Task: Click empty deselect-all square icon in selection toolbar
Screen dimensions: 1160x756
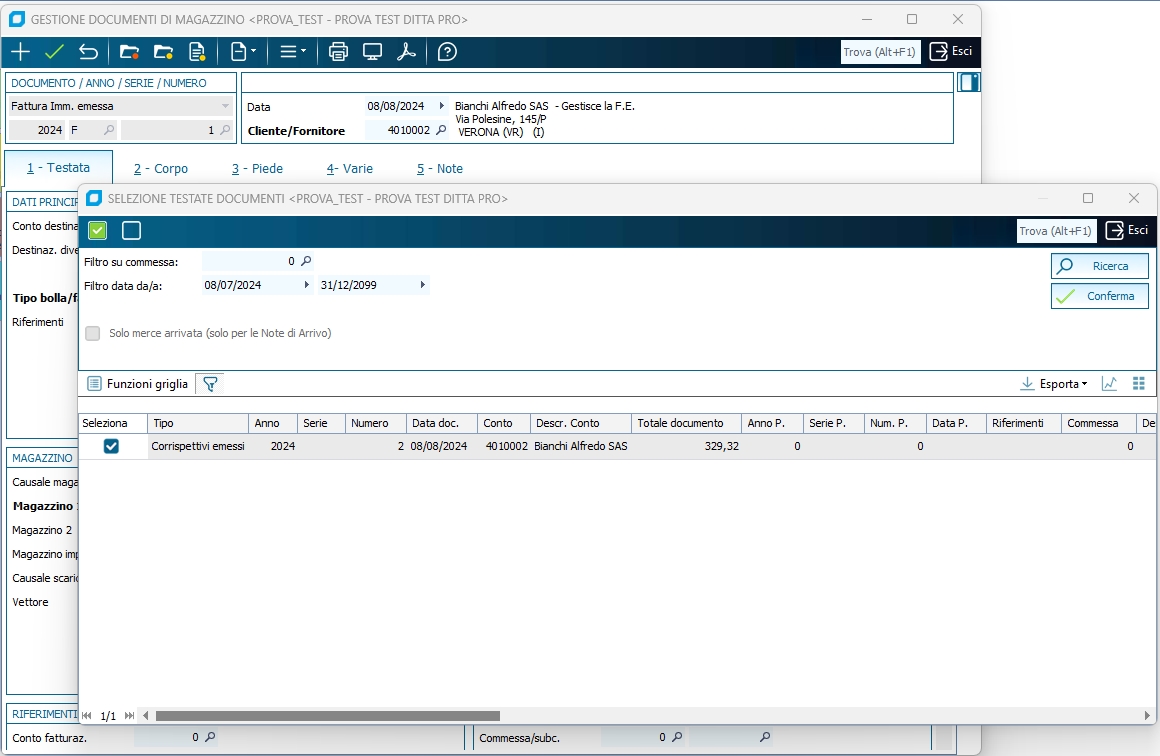Action: pyautogui.click(x=131, y=231)
